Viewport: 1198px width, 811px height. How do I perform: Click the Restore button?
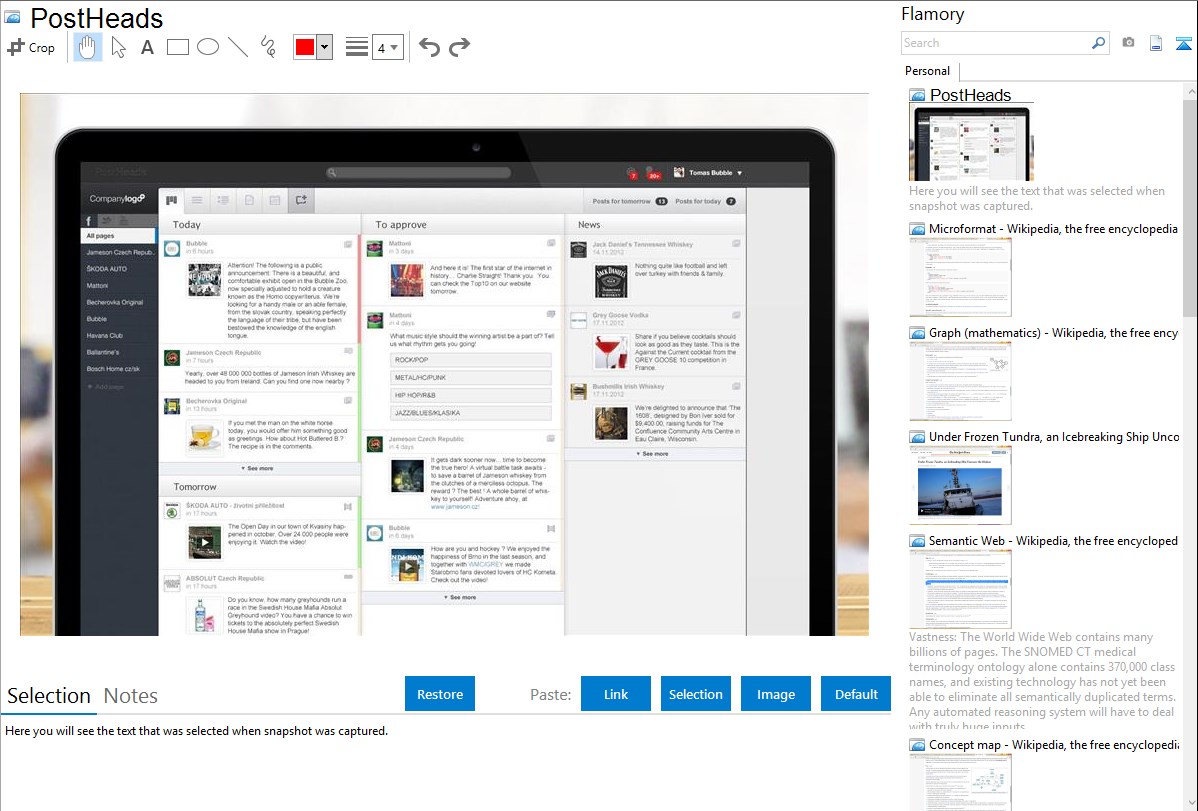pos(440,694)
